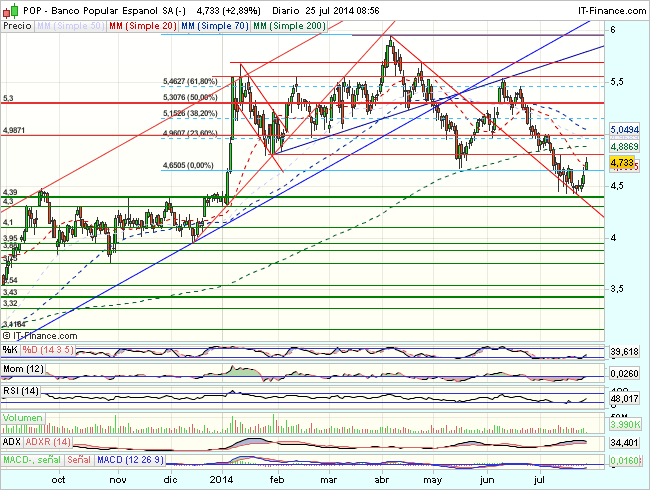
Task: Click the 4,39 support level label
Action: 10,192
